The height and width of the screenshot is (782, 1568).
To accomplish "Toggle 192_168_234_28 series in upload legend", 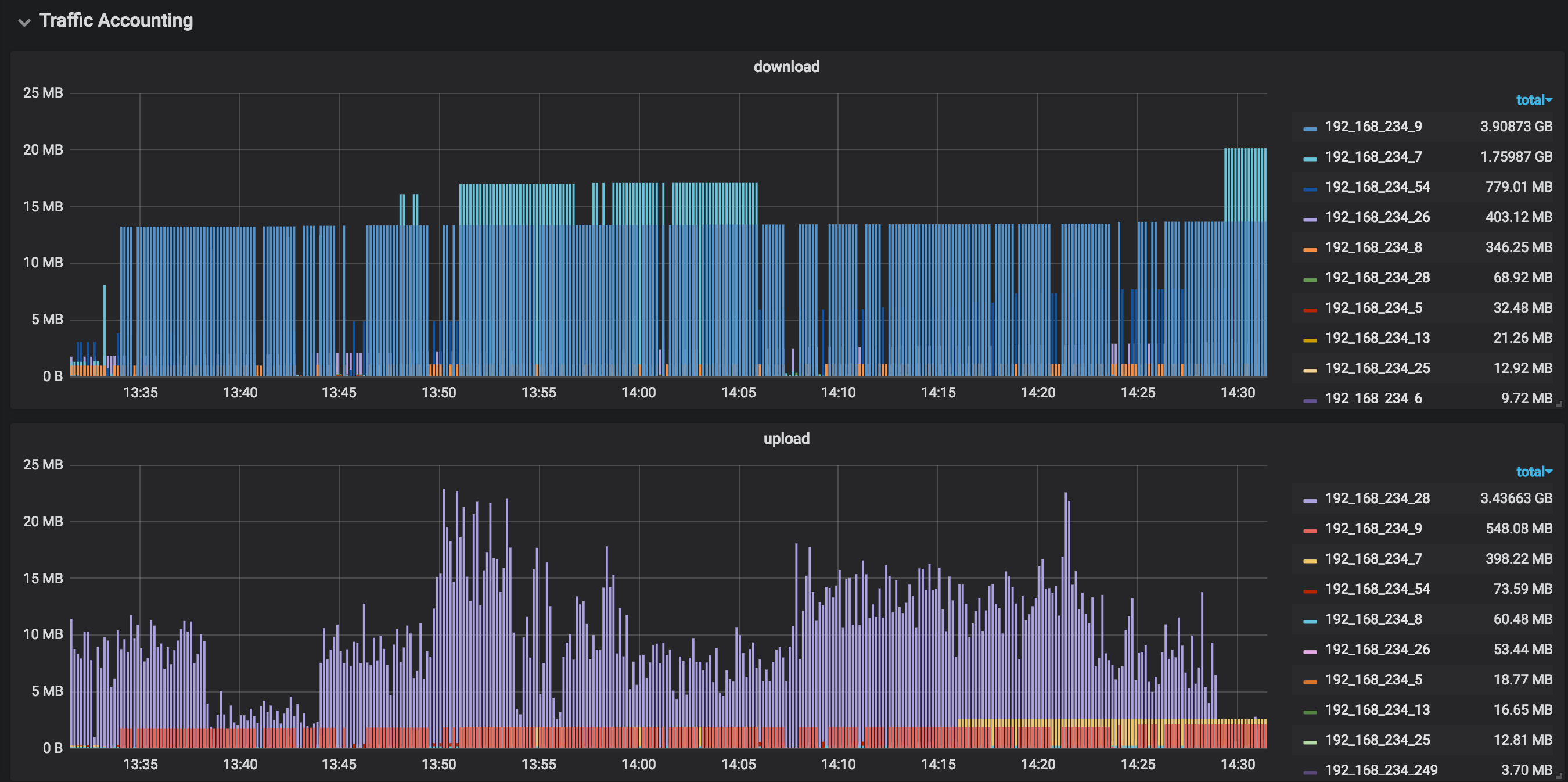I will [x=1377, y=498].
